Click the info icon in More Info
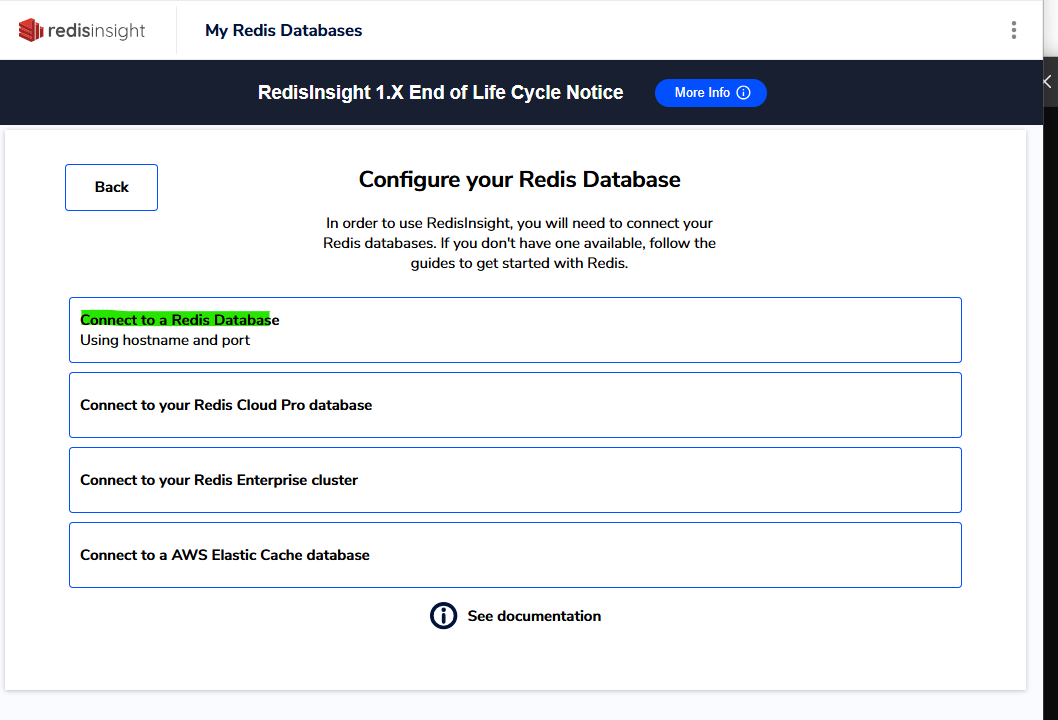The height and width of the screenshot is (720, 1058). [x=744, y=92]
